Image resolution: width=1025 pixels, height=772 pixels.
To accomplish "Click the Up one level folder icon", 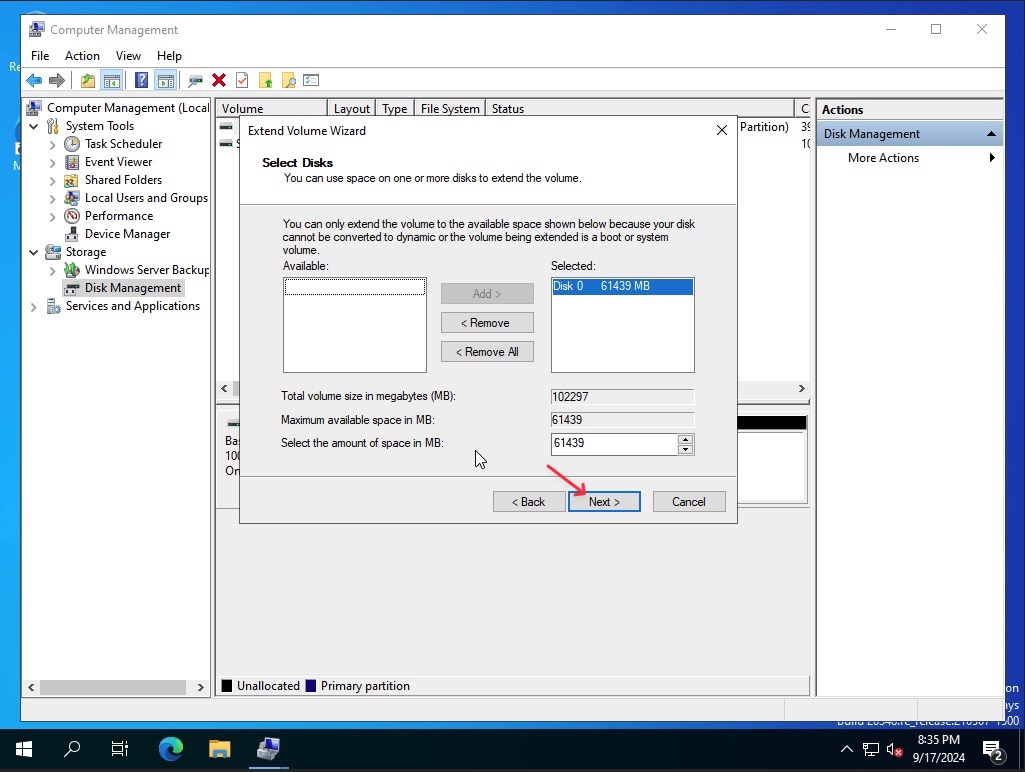I will 88,80.
